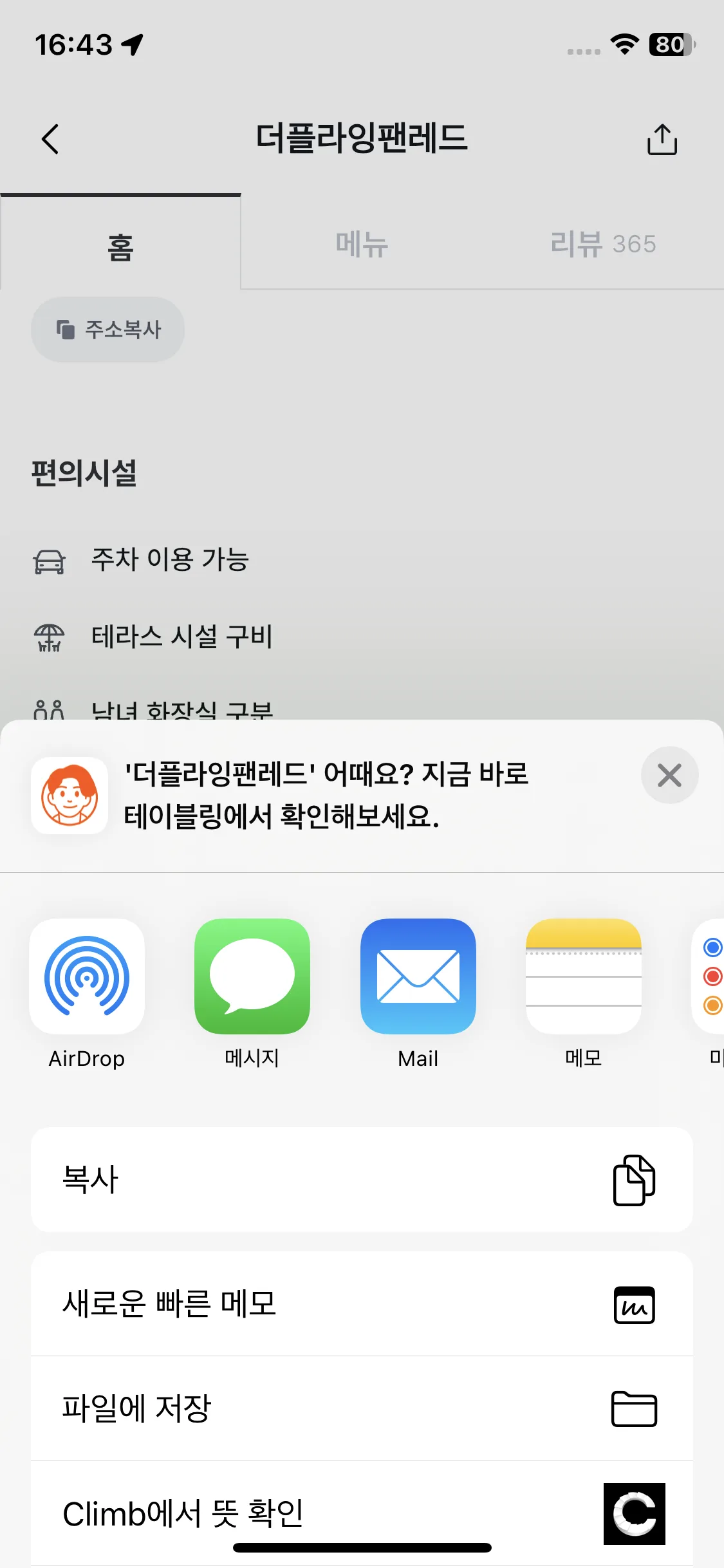
Task: Share via Mail app
Action: (x=418, y=994)
